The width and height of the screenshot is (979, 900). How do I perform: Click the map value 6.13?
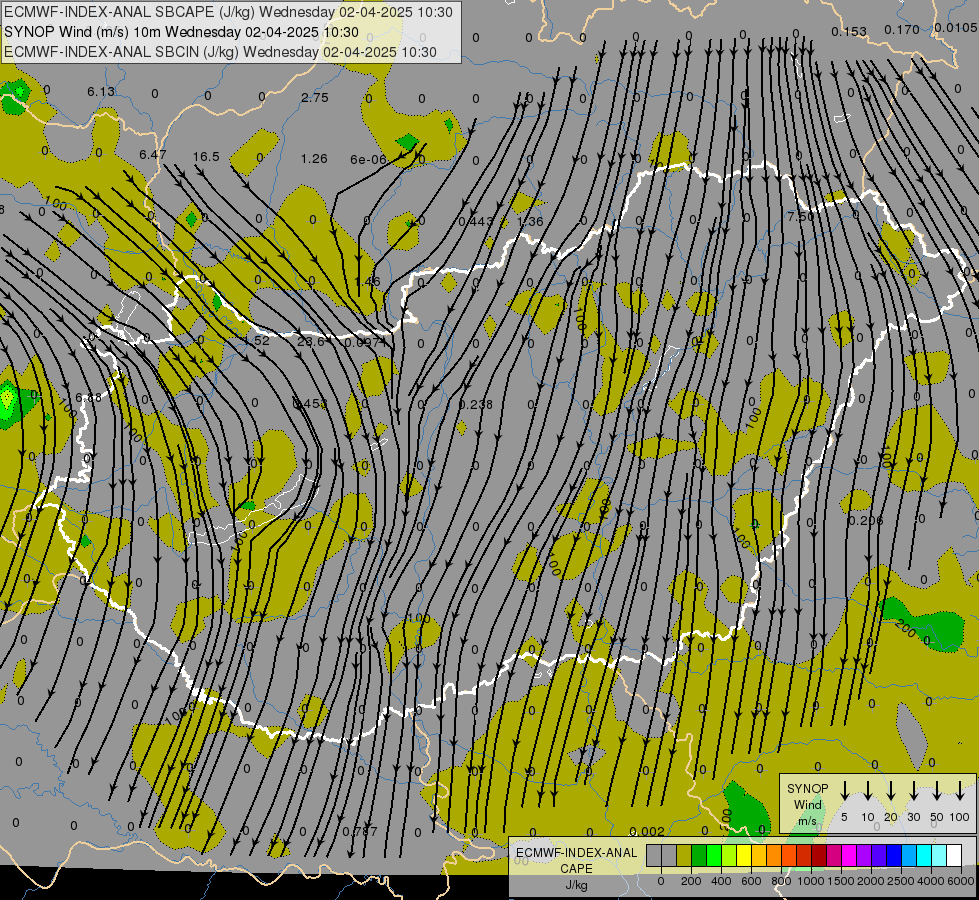[101, 91]
